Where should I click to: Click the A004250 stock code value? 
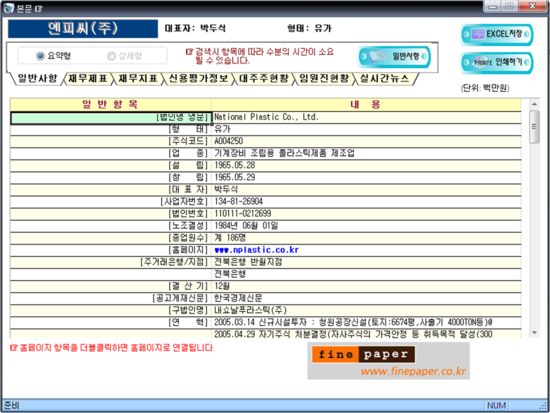[228, 141]
